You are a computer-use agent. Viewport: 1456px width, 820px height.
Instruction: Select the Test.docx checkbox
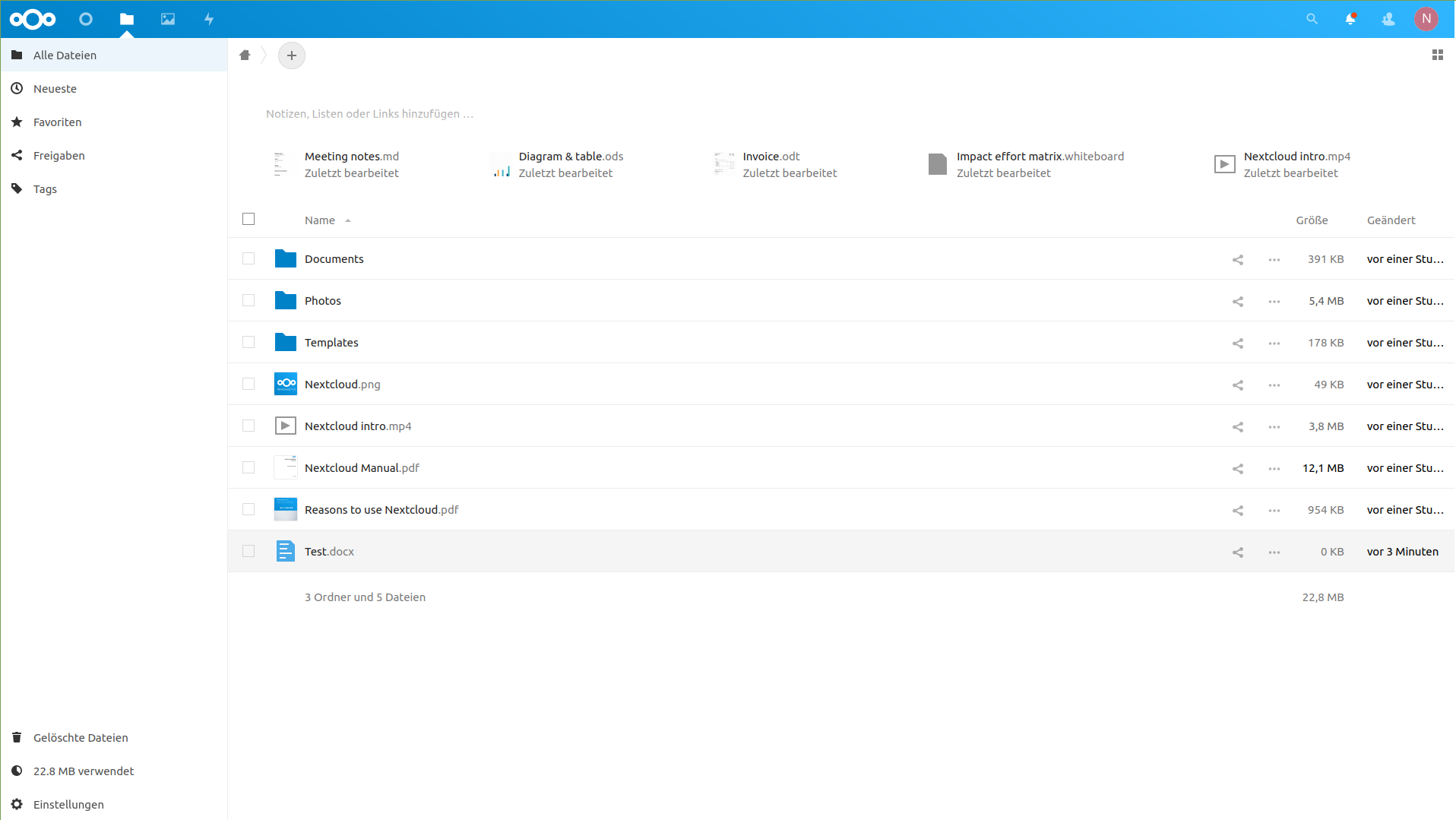tap(248, 551)
